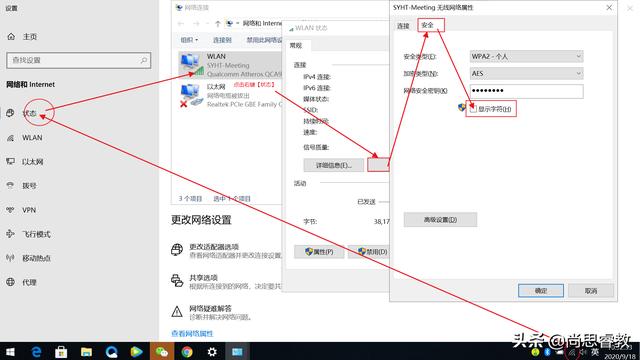This screenshot has width=640, height=360.
Task: Click Cancel (取消) in wireless properties
Action: click(591, 291)
